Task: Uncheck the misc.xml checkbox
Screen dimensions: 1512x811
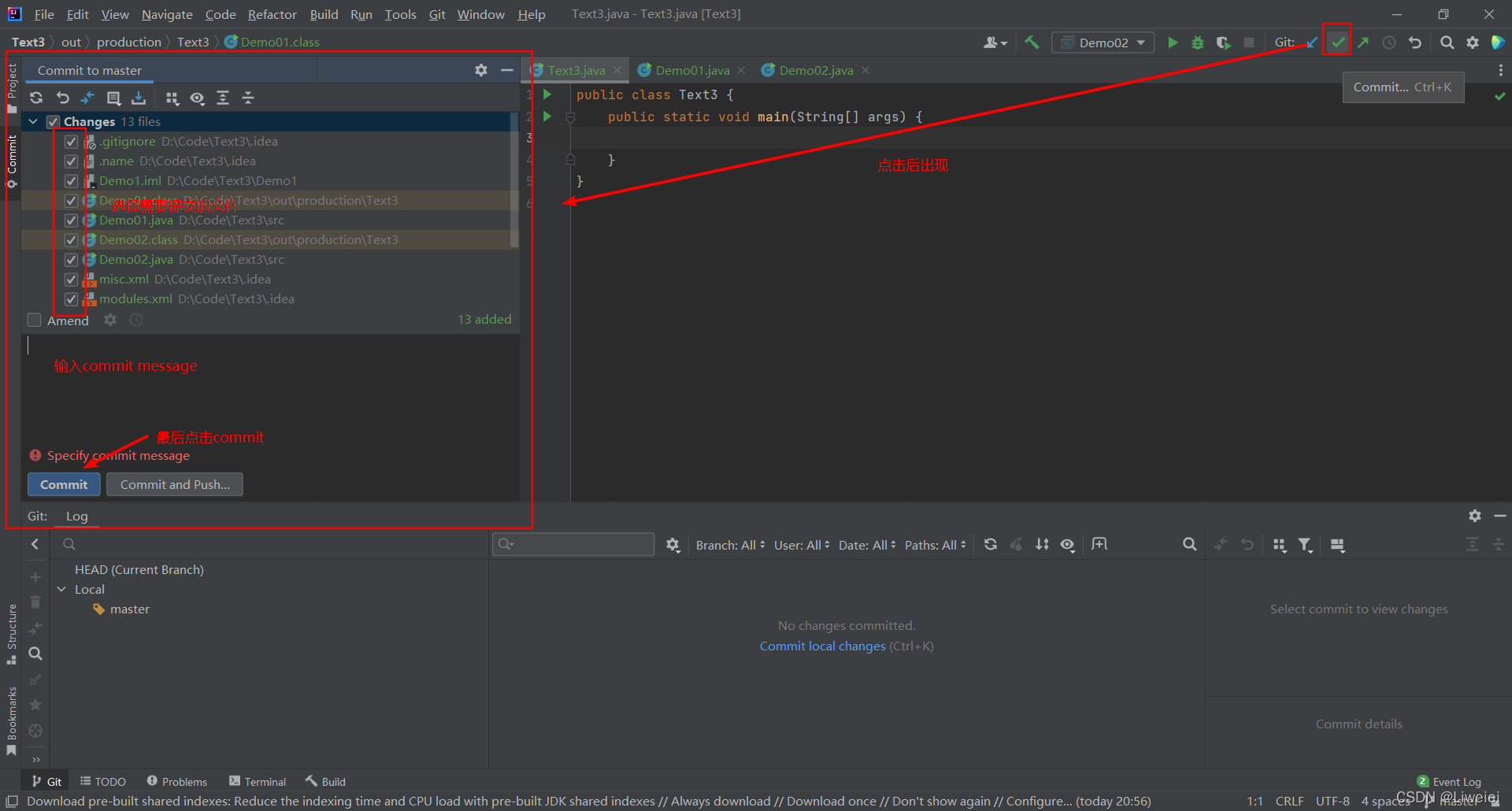Action: pos(71,280)
